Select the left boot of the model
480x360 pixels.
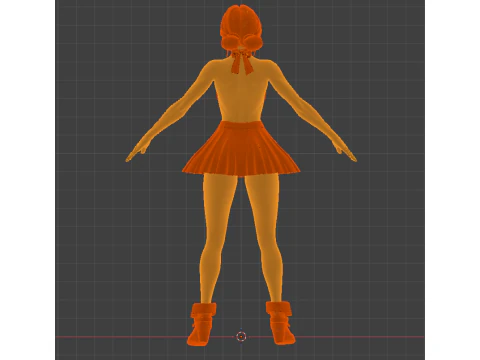pyautogui.click(x=202, y=324)
